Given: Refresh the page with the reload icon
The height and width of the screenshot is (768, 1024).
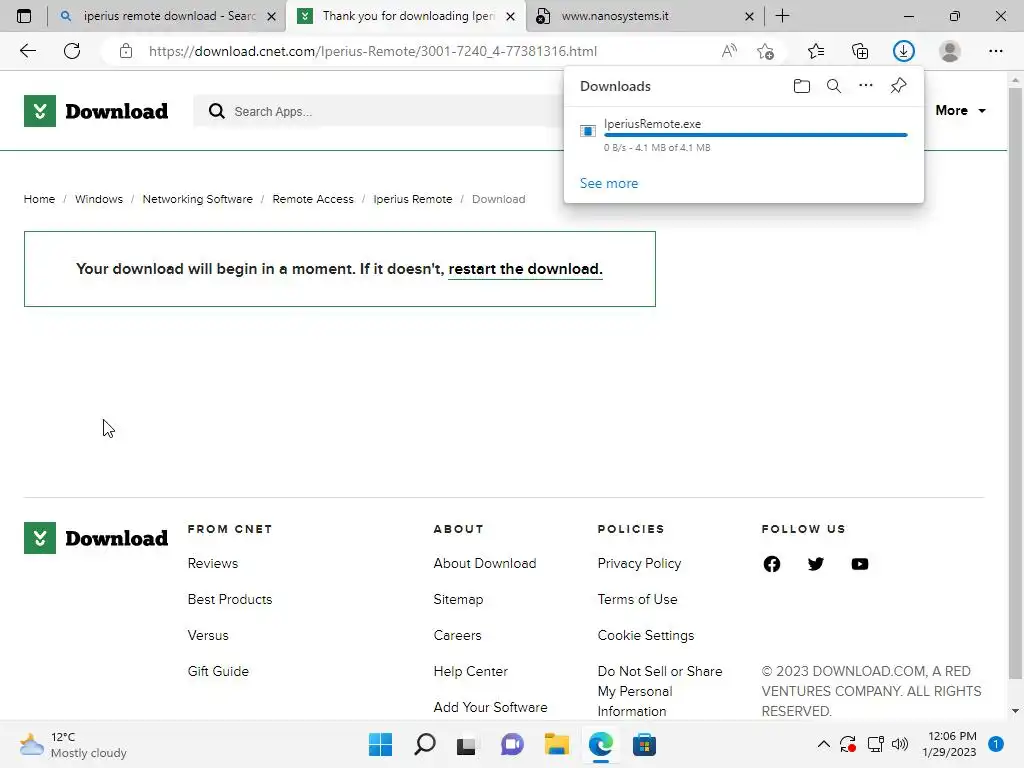Looking at the screenshot, I should (72, 51).
